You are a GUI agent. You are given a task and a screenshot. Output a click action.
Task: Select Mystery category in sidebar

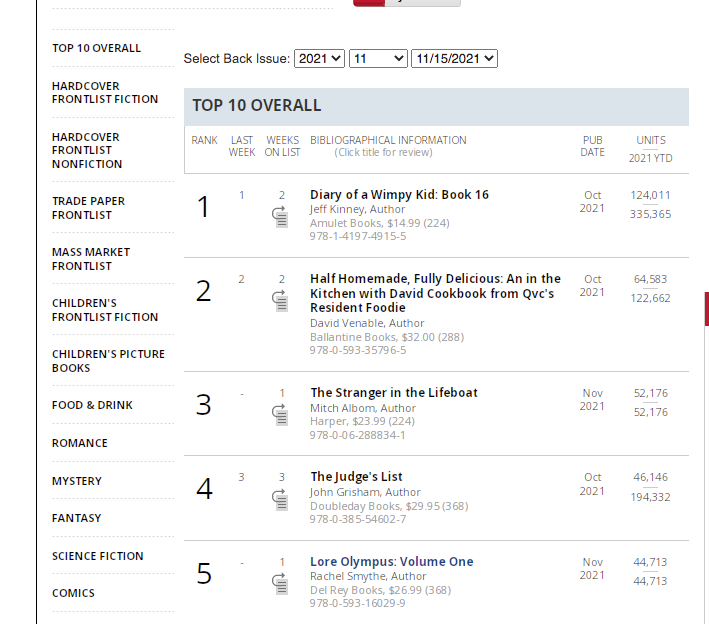coord(77,481)
